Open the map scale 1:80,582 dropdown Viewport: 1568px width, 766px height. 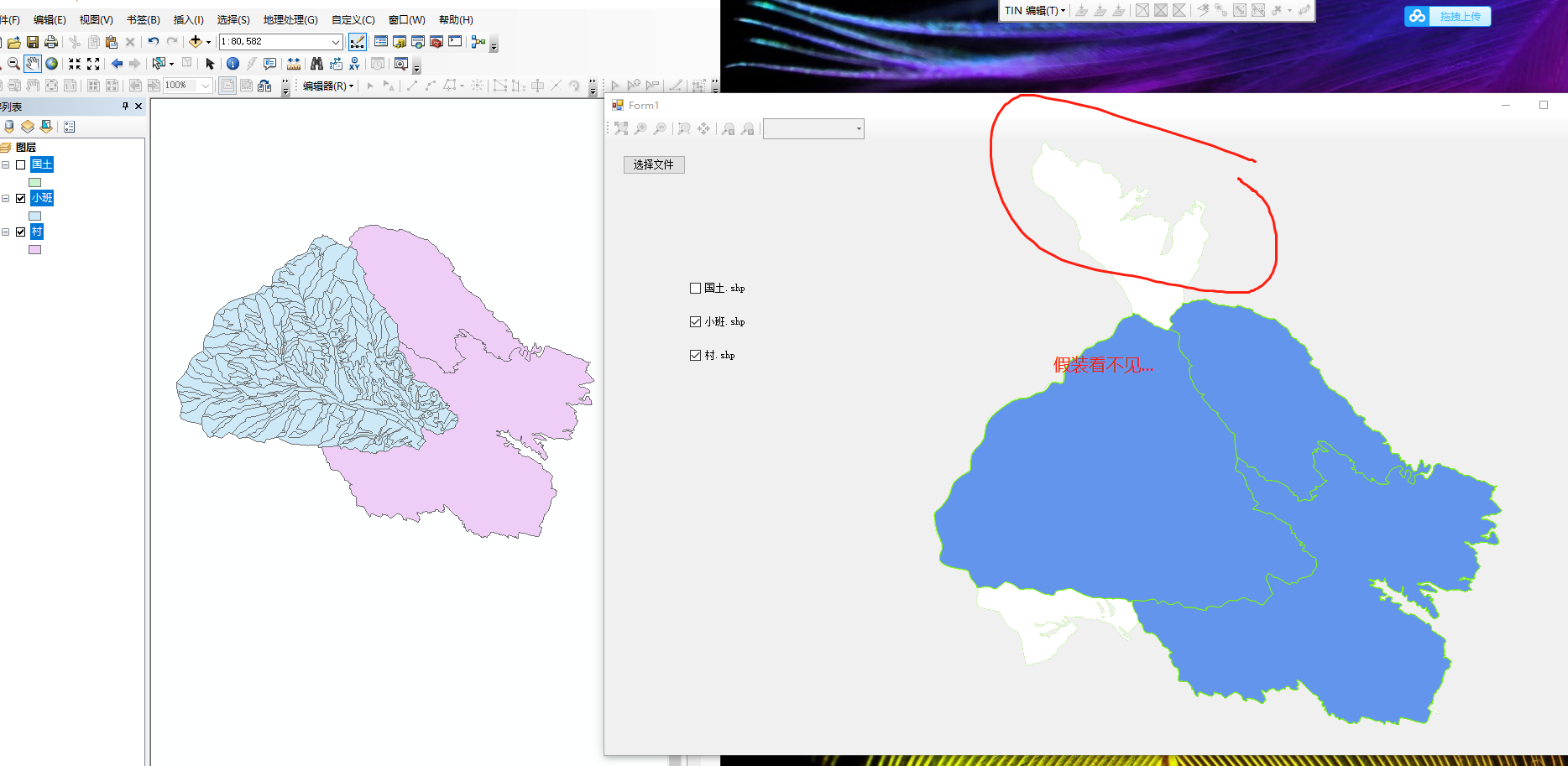tap(336, 42)
